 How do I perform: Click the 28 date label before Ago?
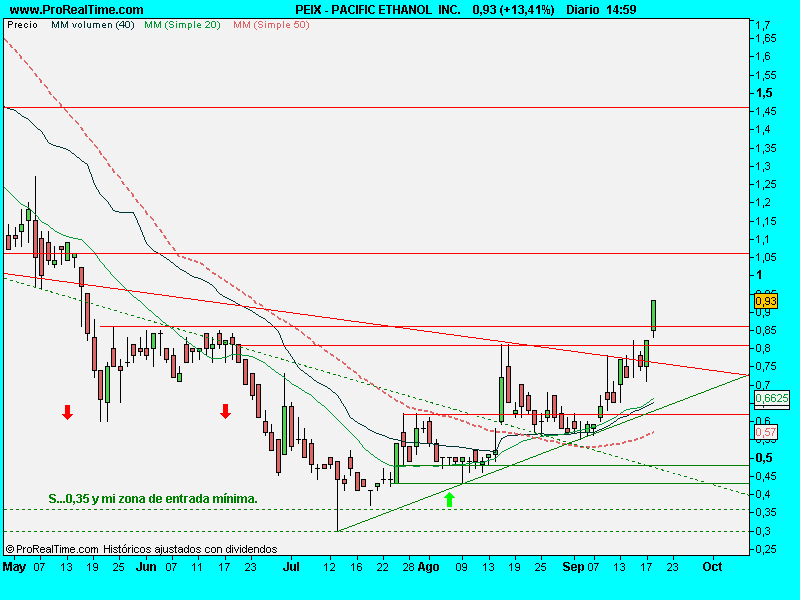(408, 567)
